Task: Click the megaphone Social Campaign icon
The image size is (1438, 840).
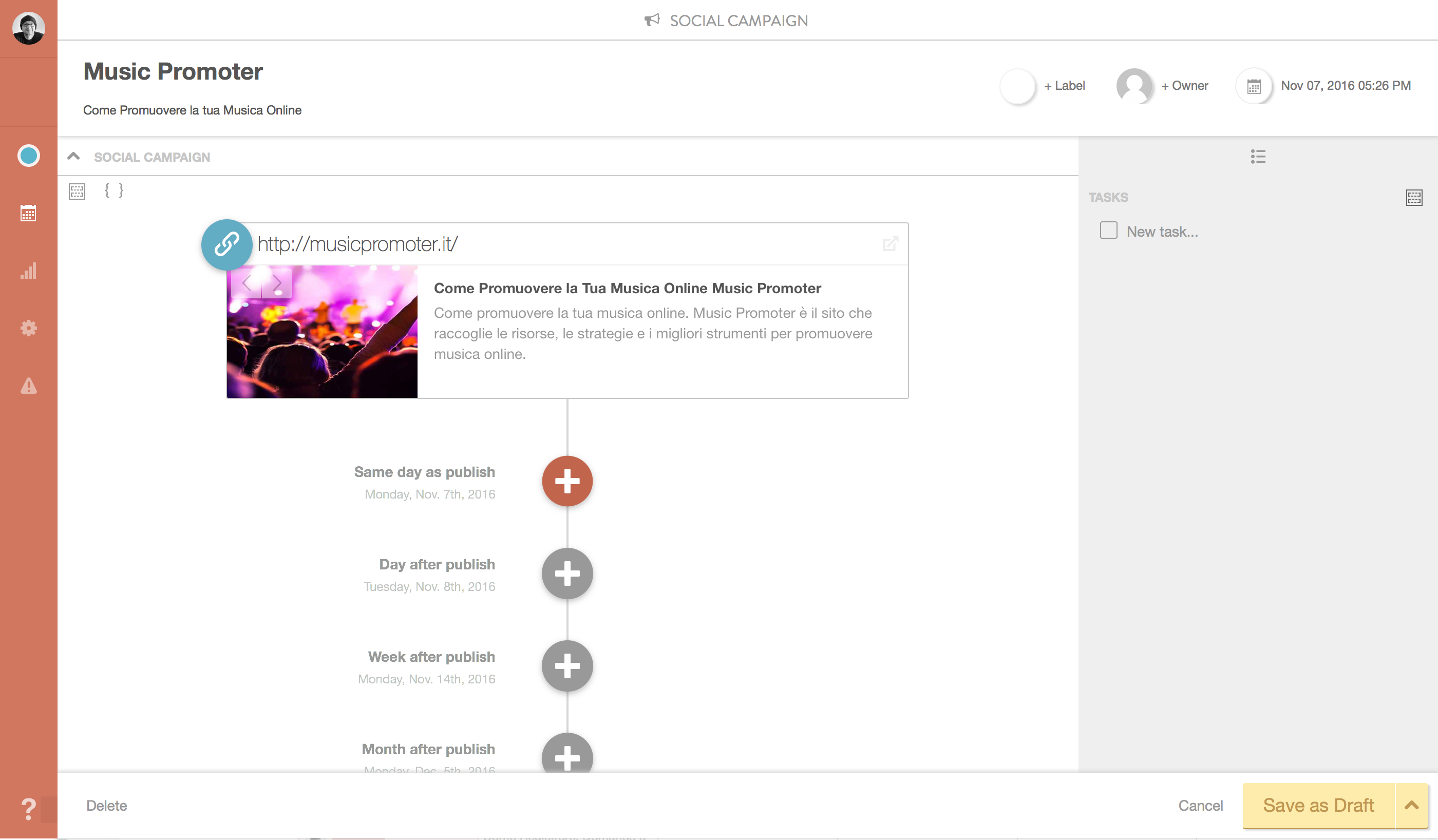Action: (652, 20)
